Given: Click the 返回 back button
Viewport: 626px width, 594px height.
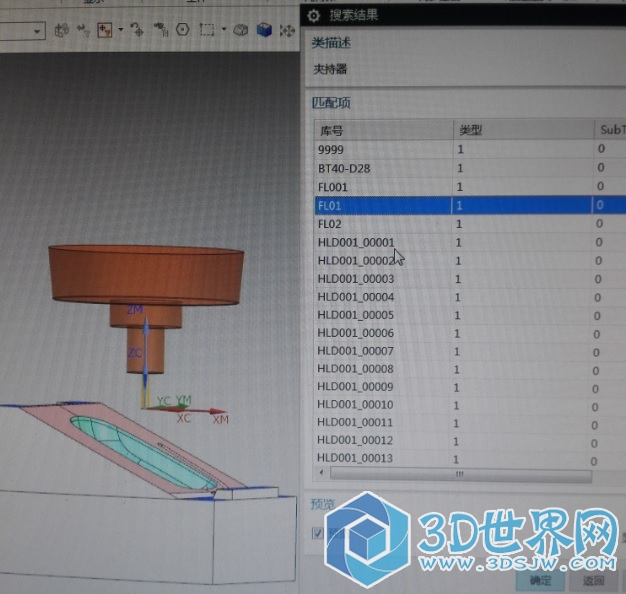Looking at the screenshot, I should 593,580.
